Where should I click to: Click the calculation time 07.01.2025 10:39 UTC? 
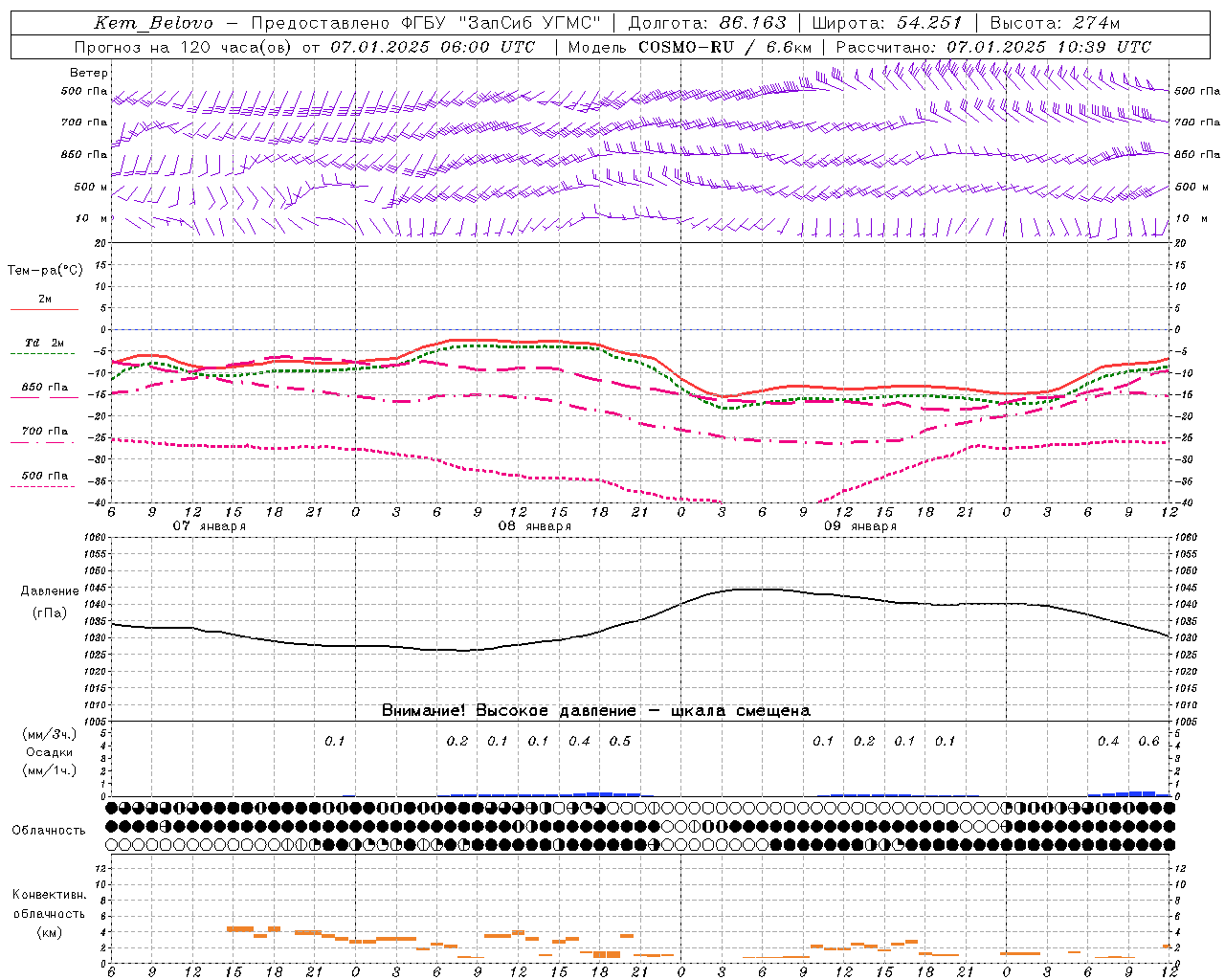point(1049,47)
